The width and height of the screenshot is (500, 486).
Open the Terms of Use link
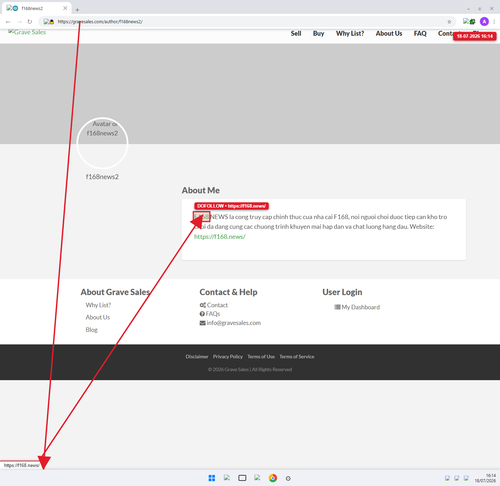point(261,357)
